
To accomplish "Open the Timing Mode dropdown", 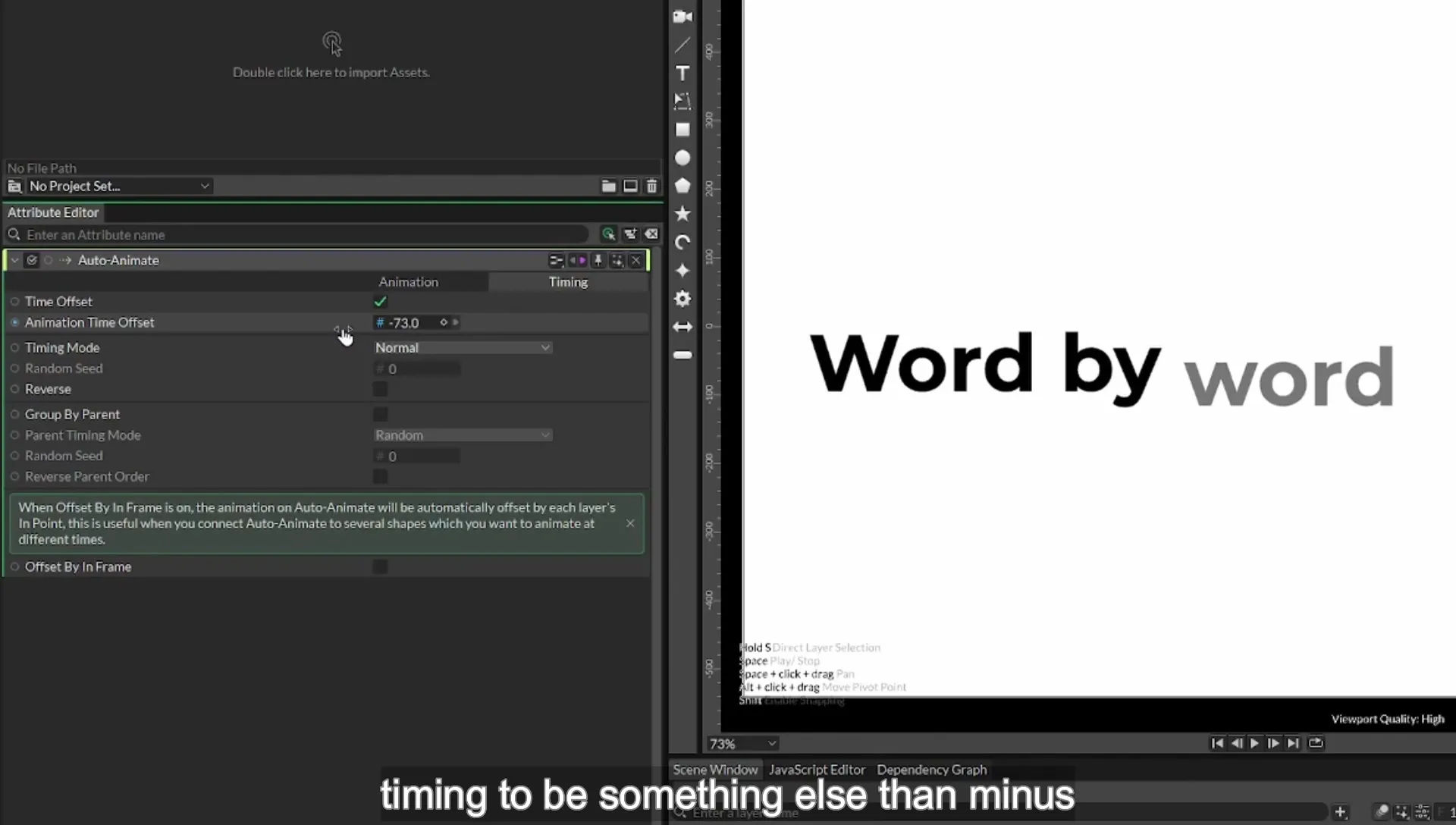I will tap(463, 347).
